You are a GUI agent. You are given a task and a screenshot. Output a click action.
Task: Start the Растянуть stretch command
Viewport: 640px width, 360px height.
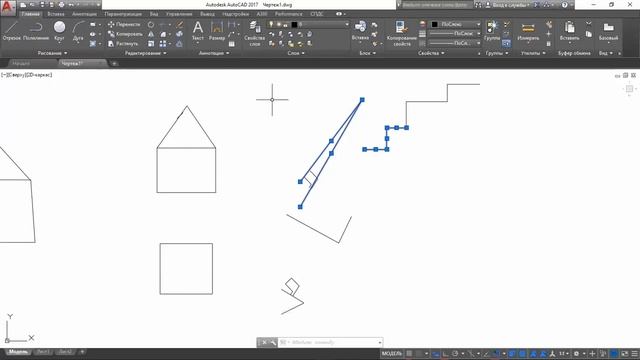click(123, 43)
